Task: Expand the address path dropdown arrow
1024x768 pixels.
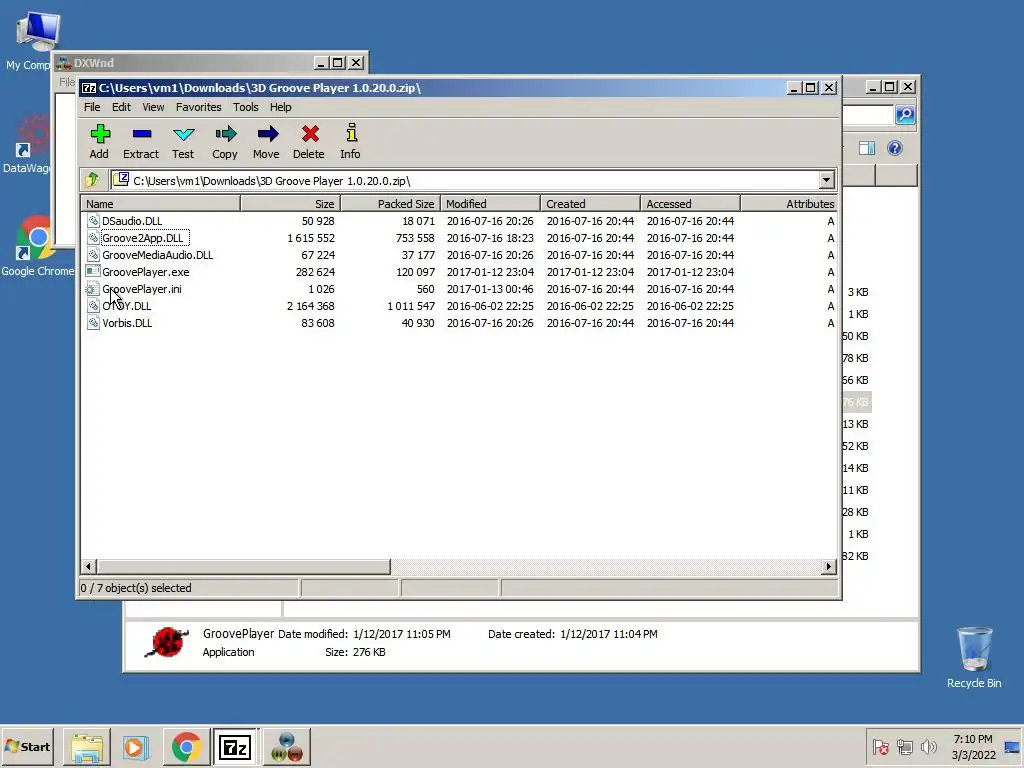Action: (826, 180)
